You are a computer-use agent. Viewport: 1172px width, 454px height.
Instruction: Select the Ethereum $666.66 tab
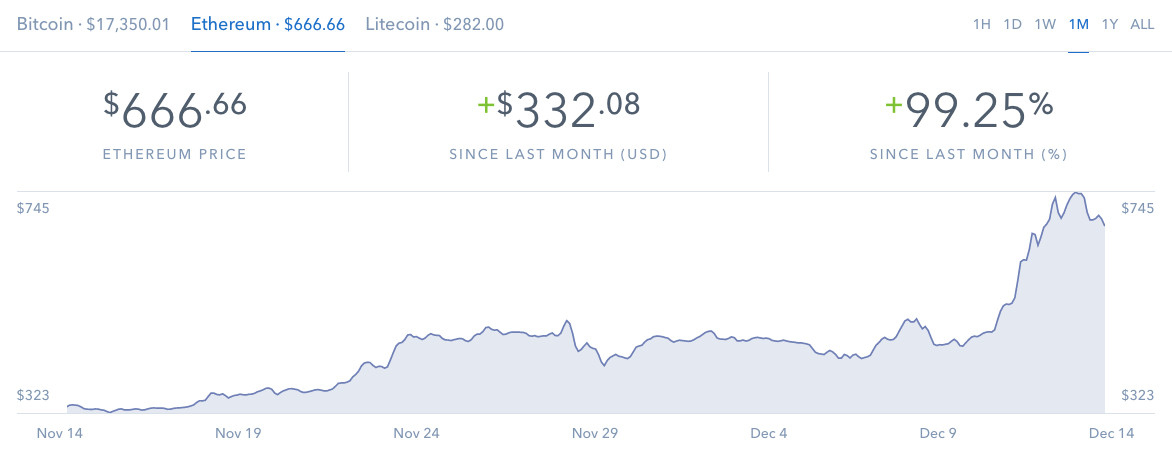[x=267, y=24]
